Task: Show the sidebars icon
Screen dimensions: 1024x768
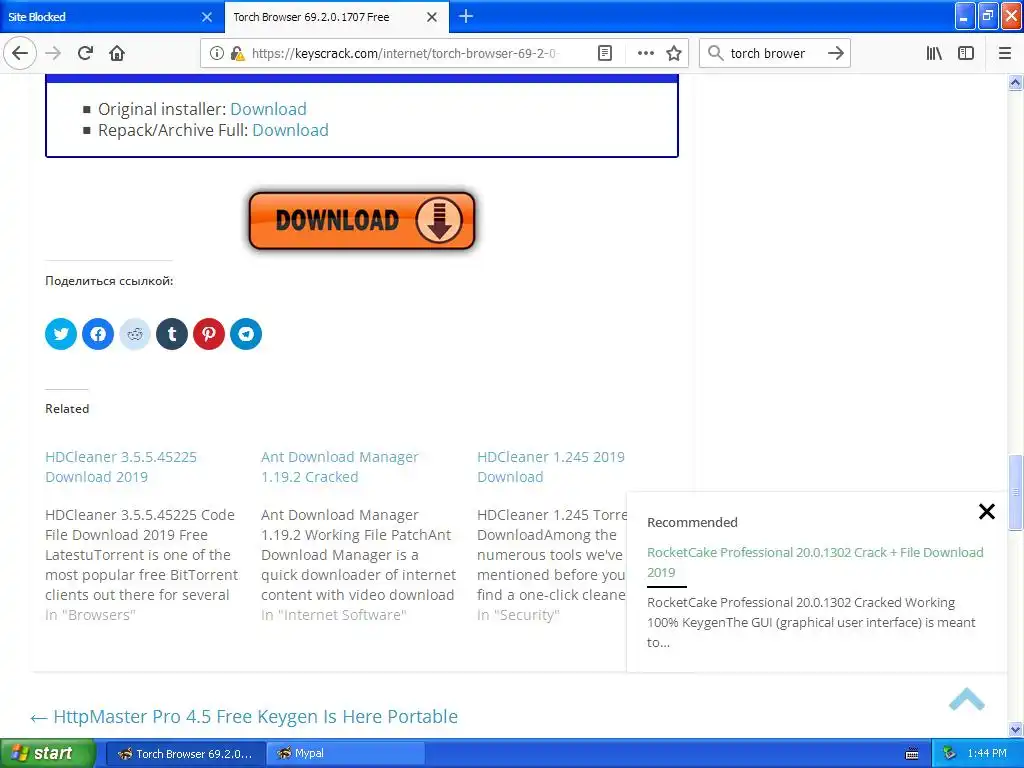Action: pos(966,54)
